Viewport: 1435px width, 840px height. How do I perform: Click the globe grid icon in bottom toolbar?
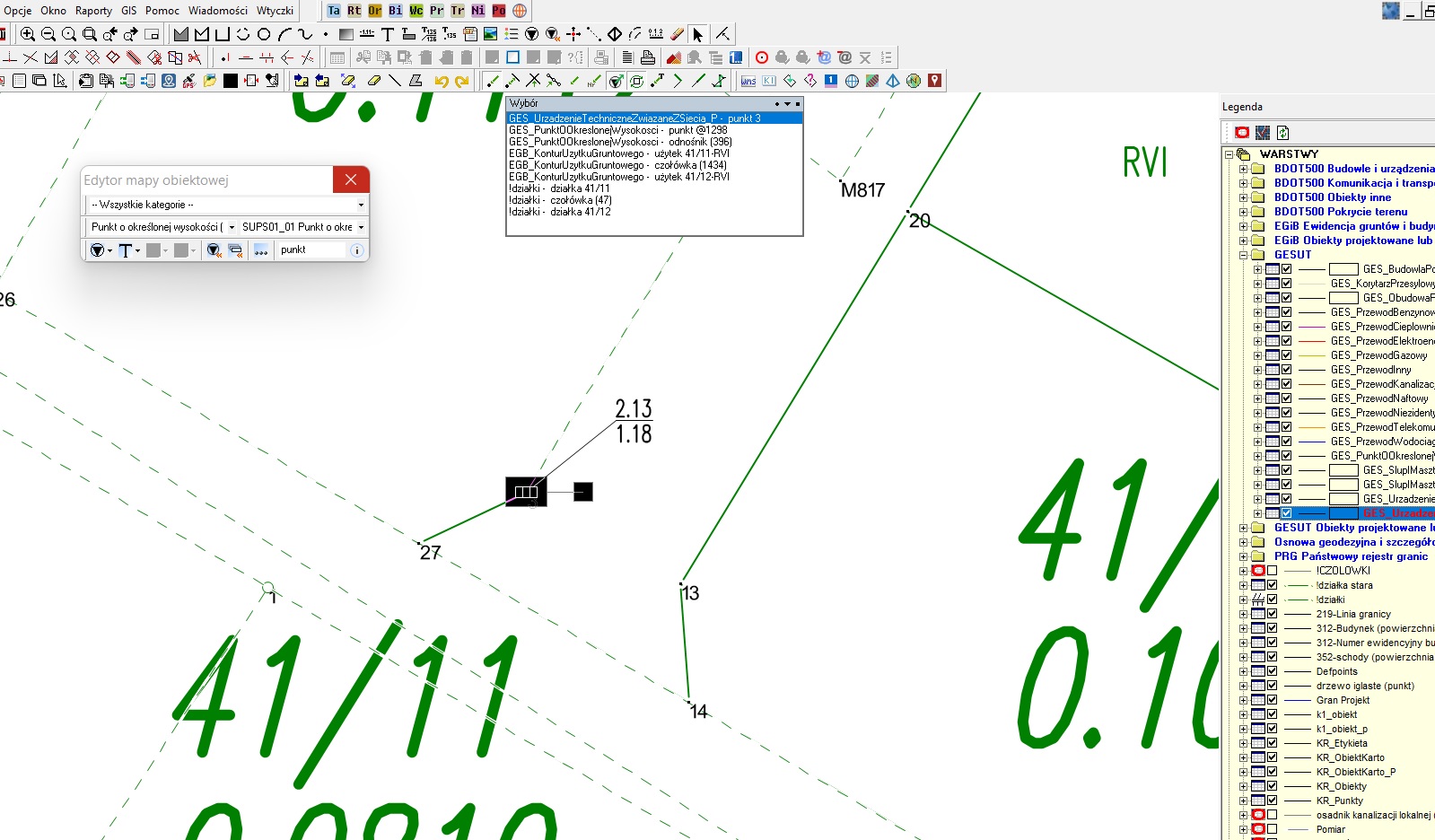coord(852,81)
